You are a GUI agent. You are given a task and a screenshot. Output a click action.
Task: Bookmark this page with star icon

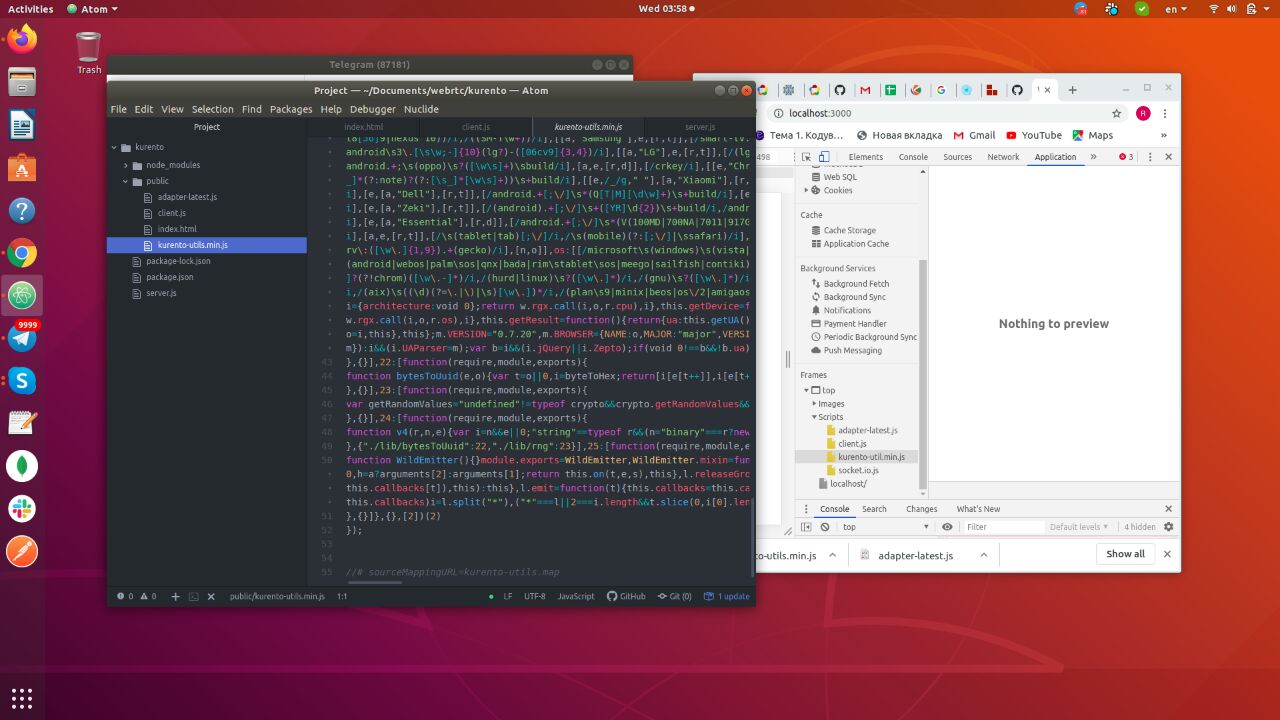(x=1116, y=113)
